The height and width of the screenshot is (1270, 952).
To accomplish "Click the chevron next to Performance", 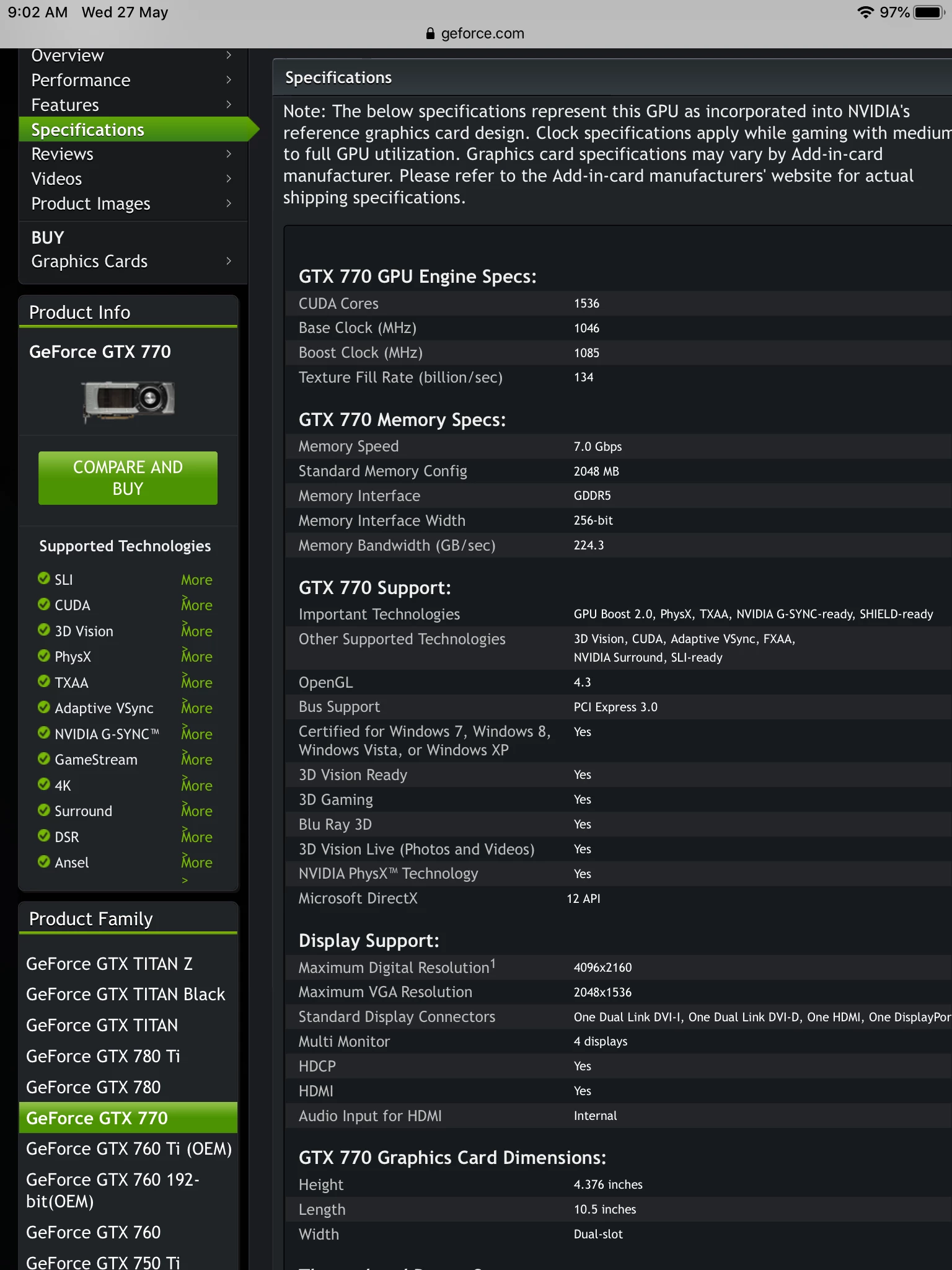I will pyautogui.click(x=229, y=79).
